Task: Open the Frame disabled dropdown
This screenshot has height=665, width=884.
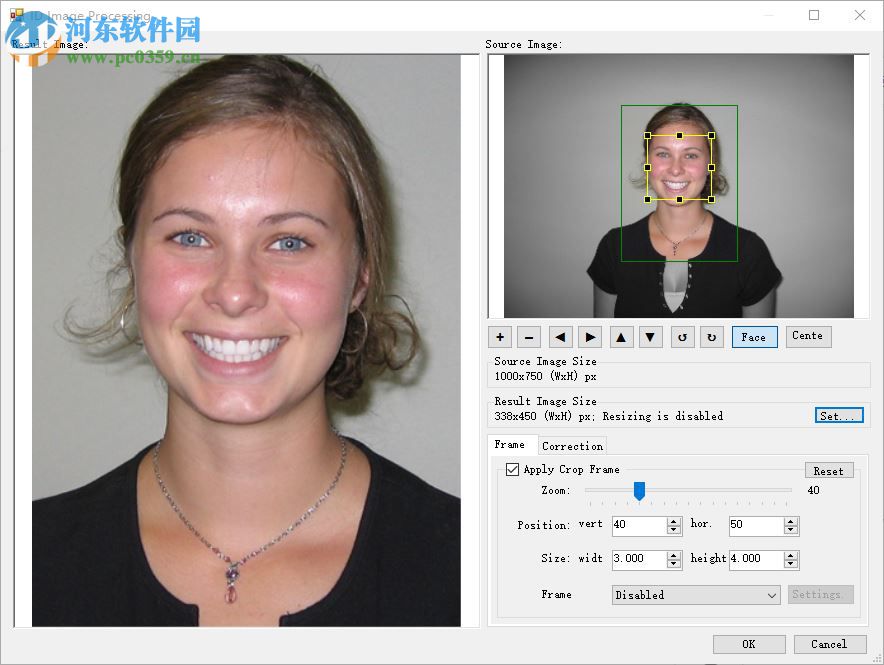Action: 695,594
